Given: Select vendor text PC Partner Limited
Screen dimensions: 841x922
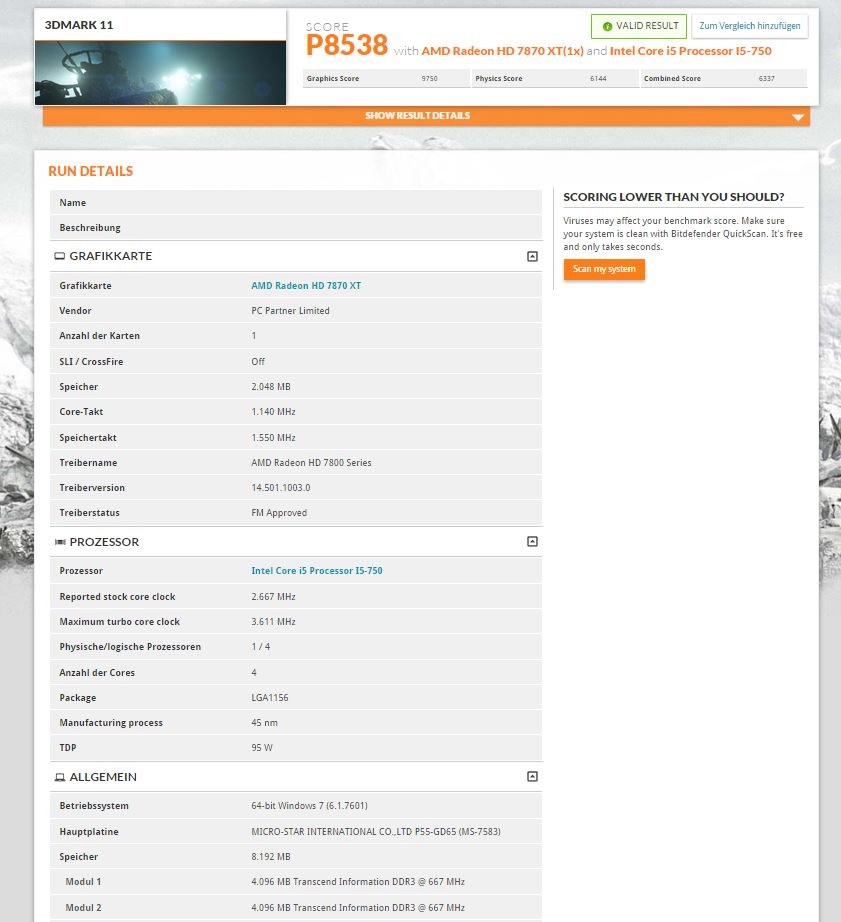Looking at the screenshot, I should pyautogui.click(x=290, y=311).
